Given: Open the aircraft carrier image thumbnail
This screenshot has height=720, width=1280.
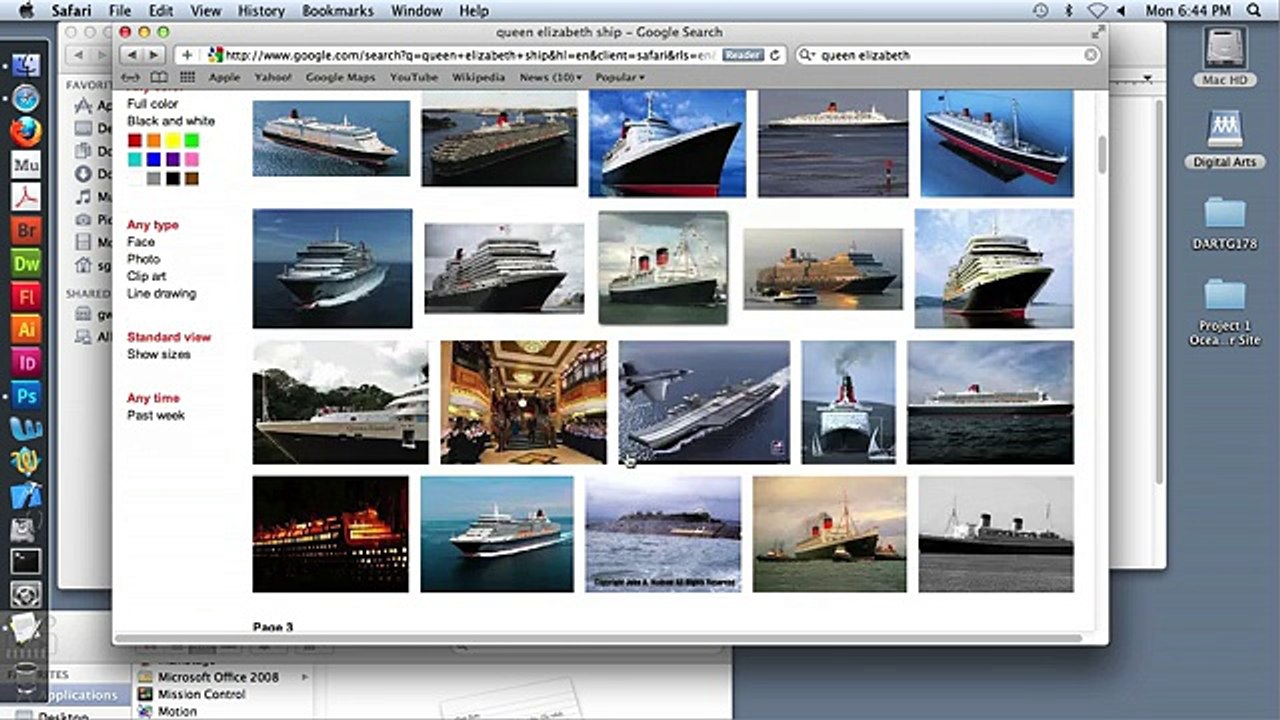Looking at the screenshot, I should click(x=704, y=402).
